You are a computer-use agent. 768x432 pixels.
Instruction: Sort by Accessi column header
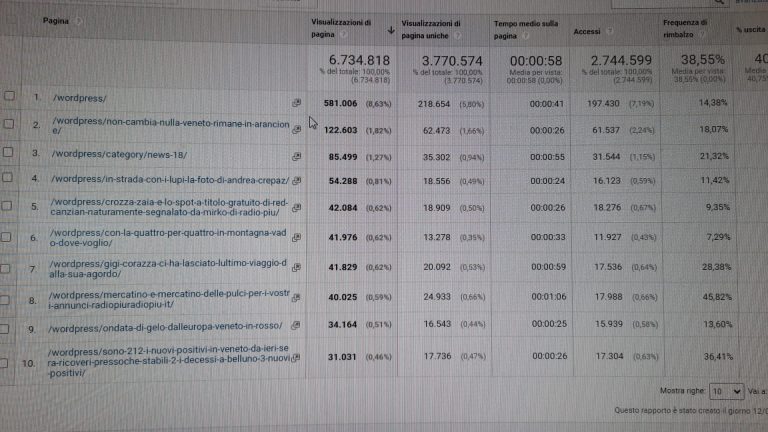[x=587, y=31]
